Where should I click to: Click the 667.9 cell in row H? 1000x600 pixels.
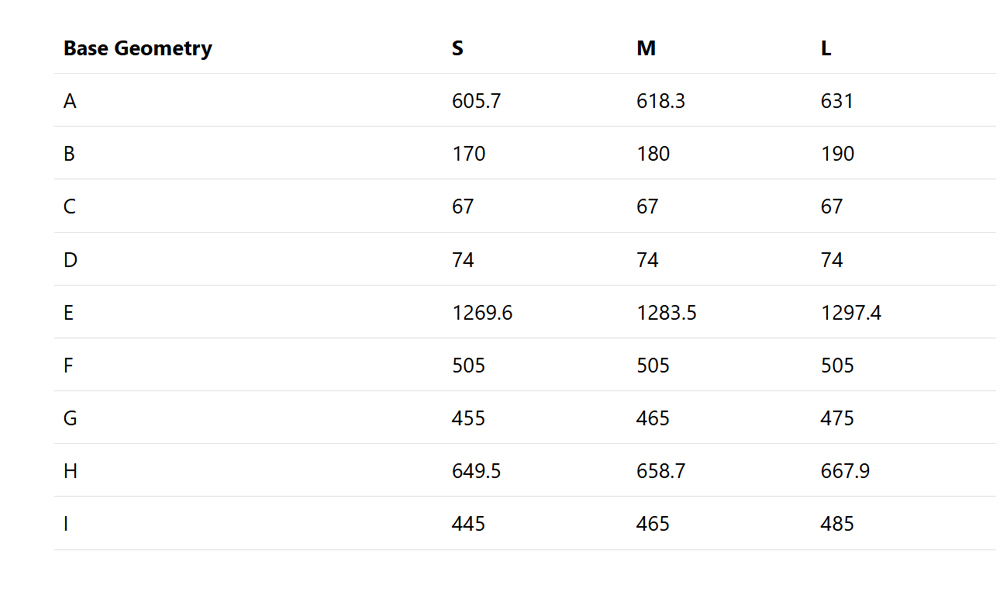(x=845, y=471)
